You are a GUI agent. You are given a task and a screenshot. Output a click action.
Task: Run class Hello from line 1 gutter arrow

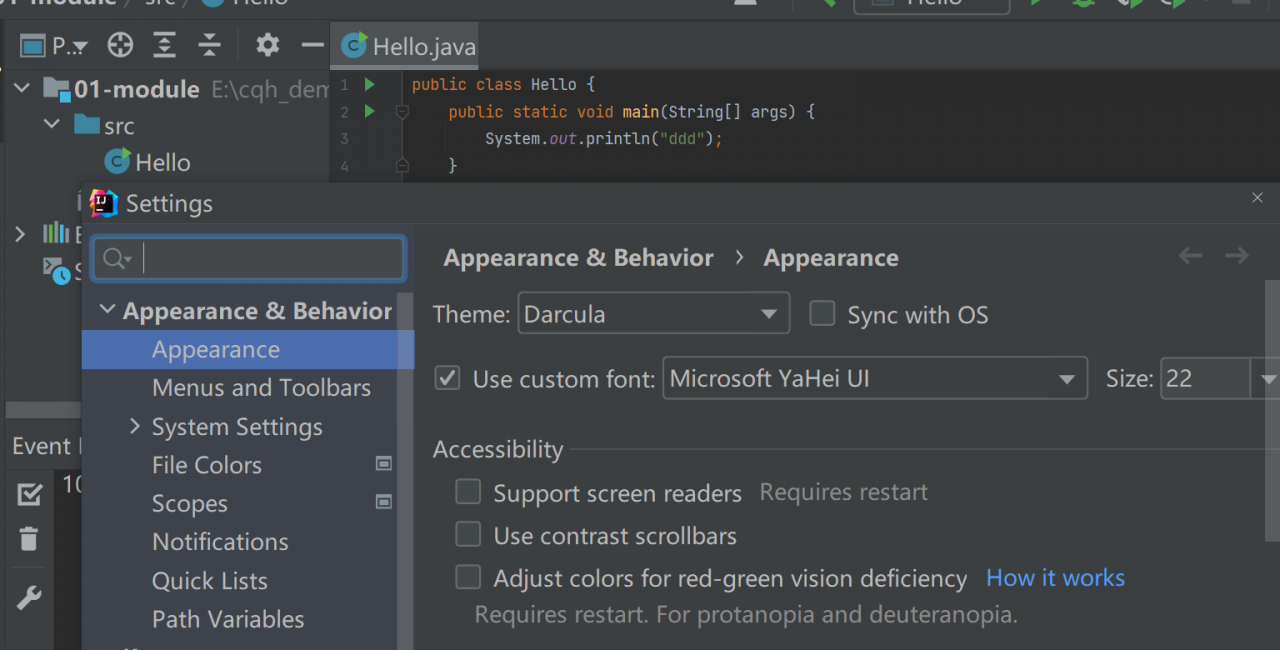(370, 84)
